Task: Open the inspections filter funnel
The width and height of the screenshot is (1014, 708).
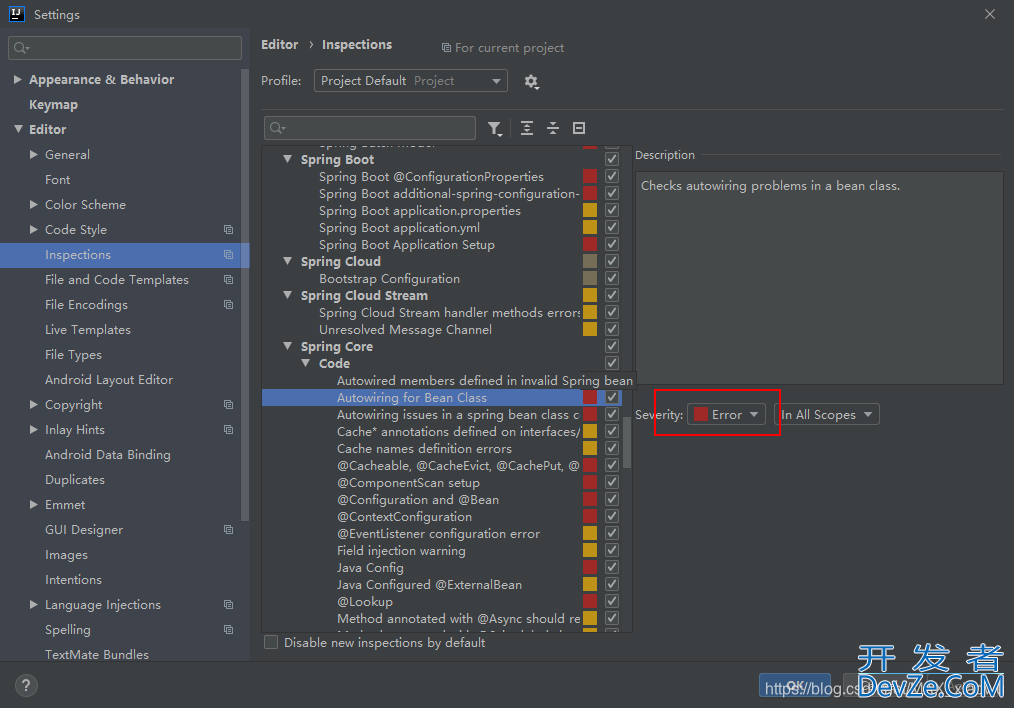Action: pos(495,129)
